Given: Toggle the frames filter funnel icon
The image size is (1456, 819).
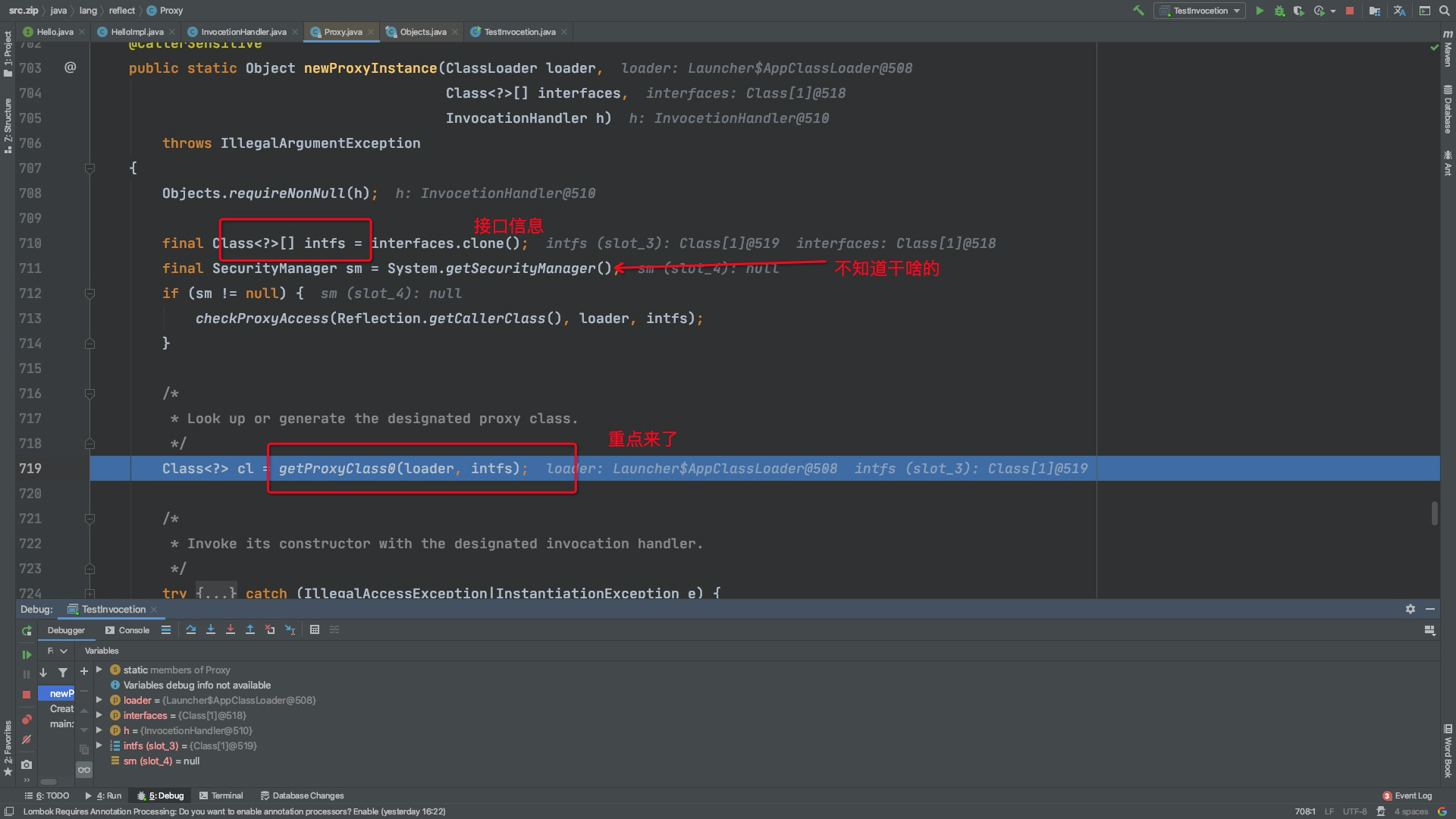Looking at the screenshot, I should [x=63, y=672].
